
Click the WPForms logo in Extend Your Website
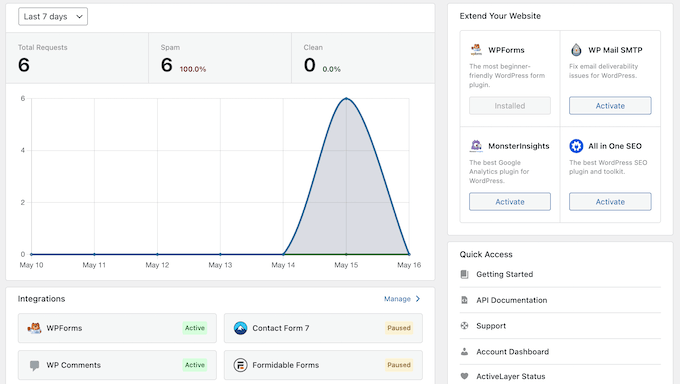pyautogui.click(x=476, y=49)
